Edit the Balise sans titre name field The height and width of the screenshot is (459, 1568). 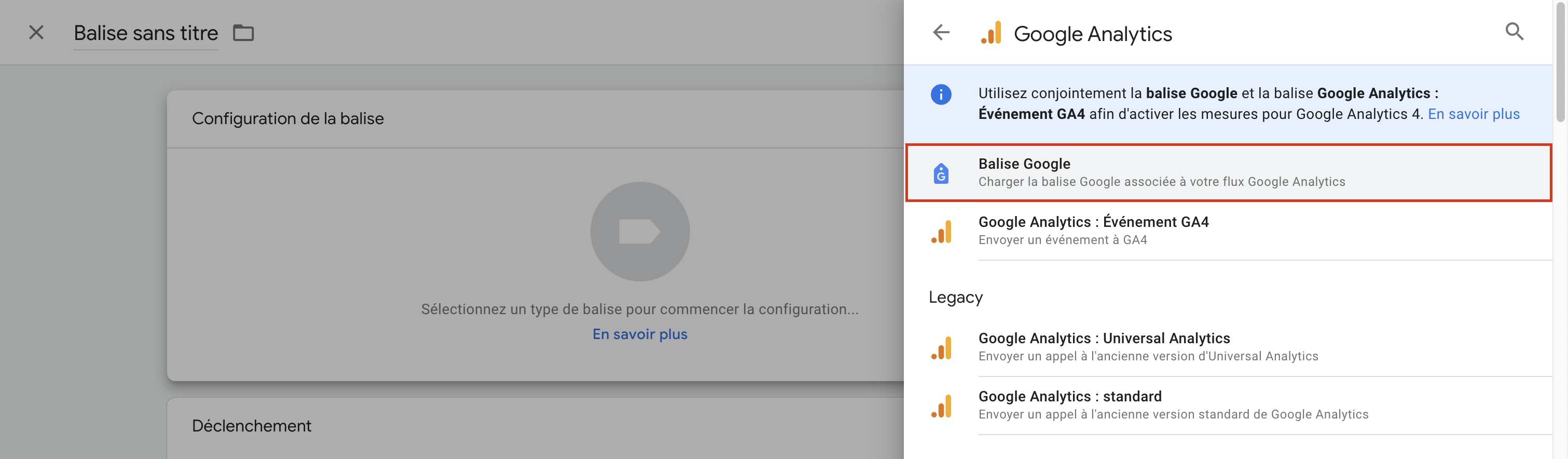point(145,33)
